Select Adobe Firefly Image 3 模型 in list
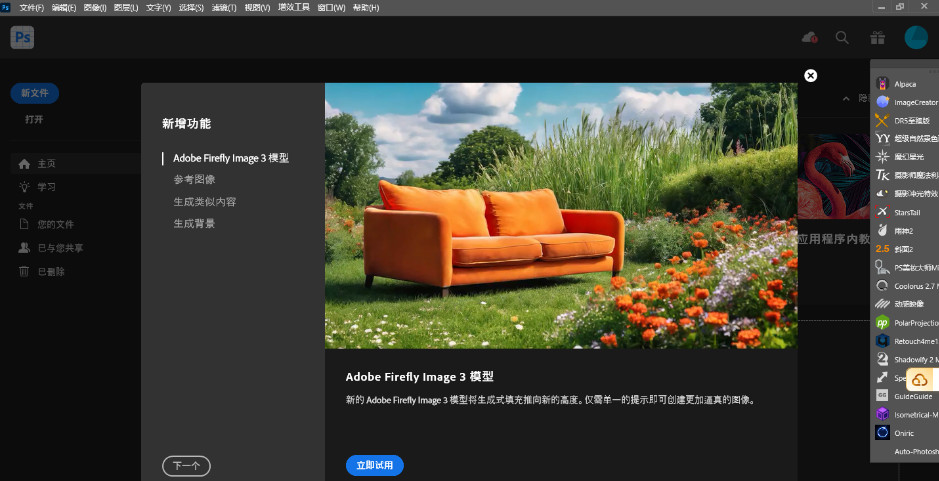The height and width of the screenshot is (481, 939). [231, 158]
